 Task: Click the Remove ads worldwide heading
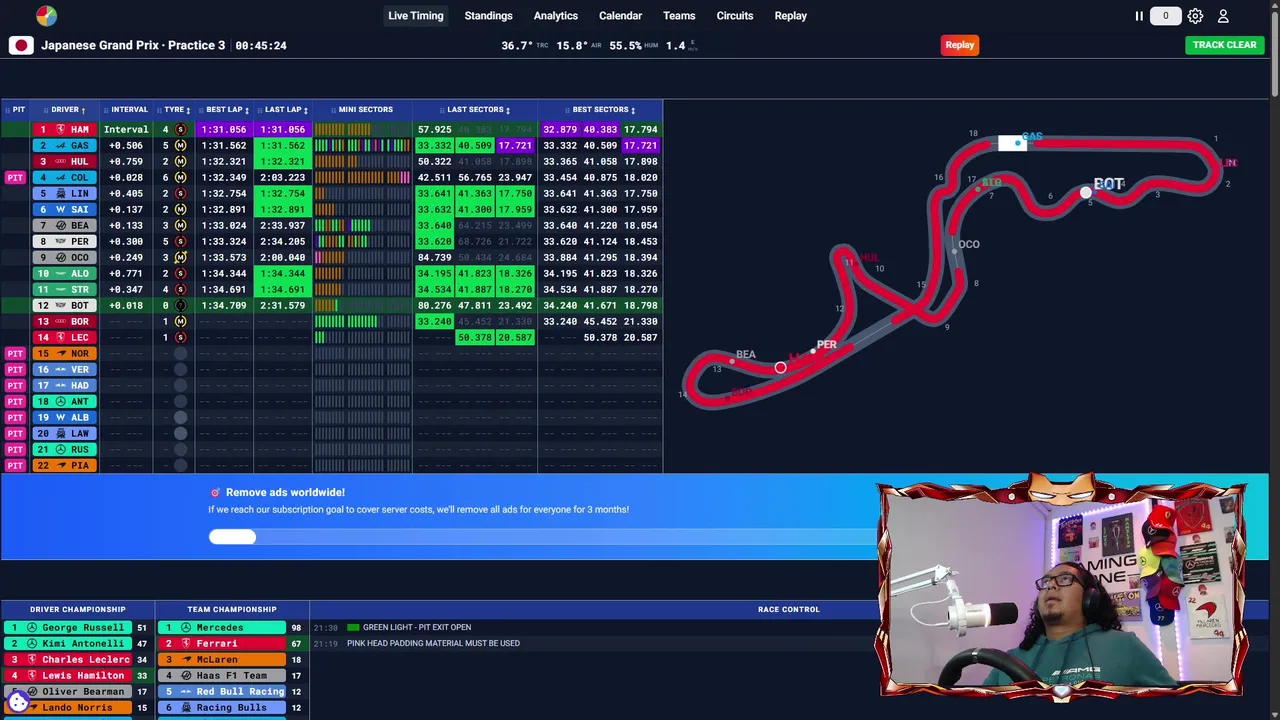coord(285,492)
